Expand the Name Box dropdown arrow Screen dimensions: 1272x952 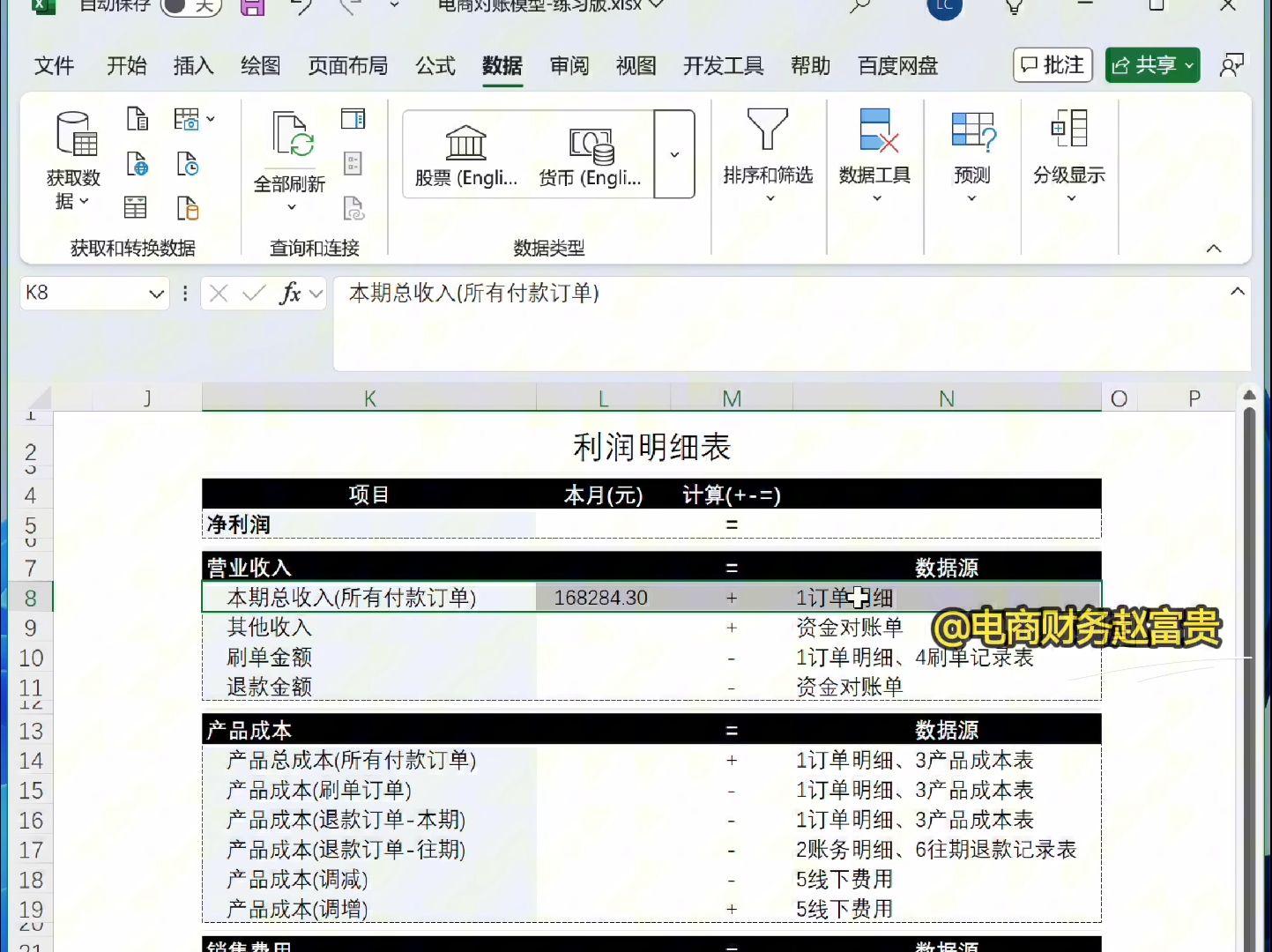[156, 294]
